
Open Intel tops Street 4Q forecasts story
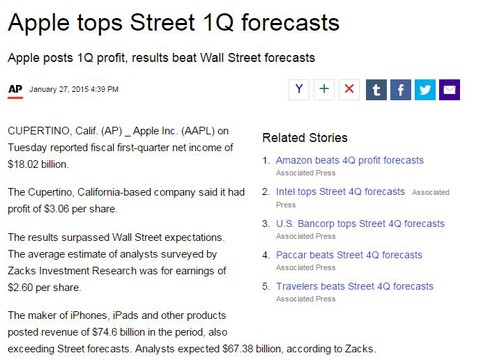click(340, 192)
